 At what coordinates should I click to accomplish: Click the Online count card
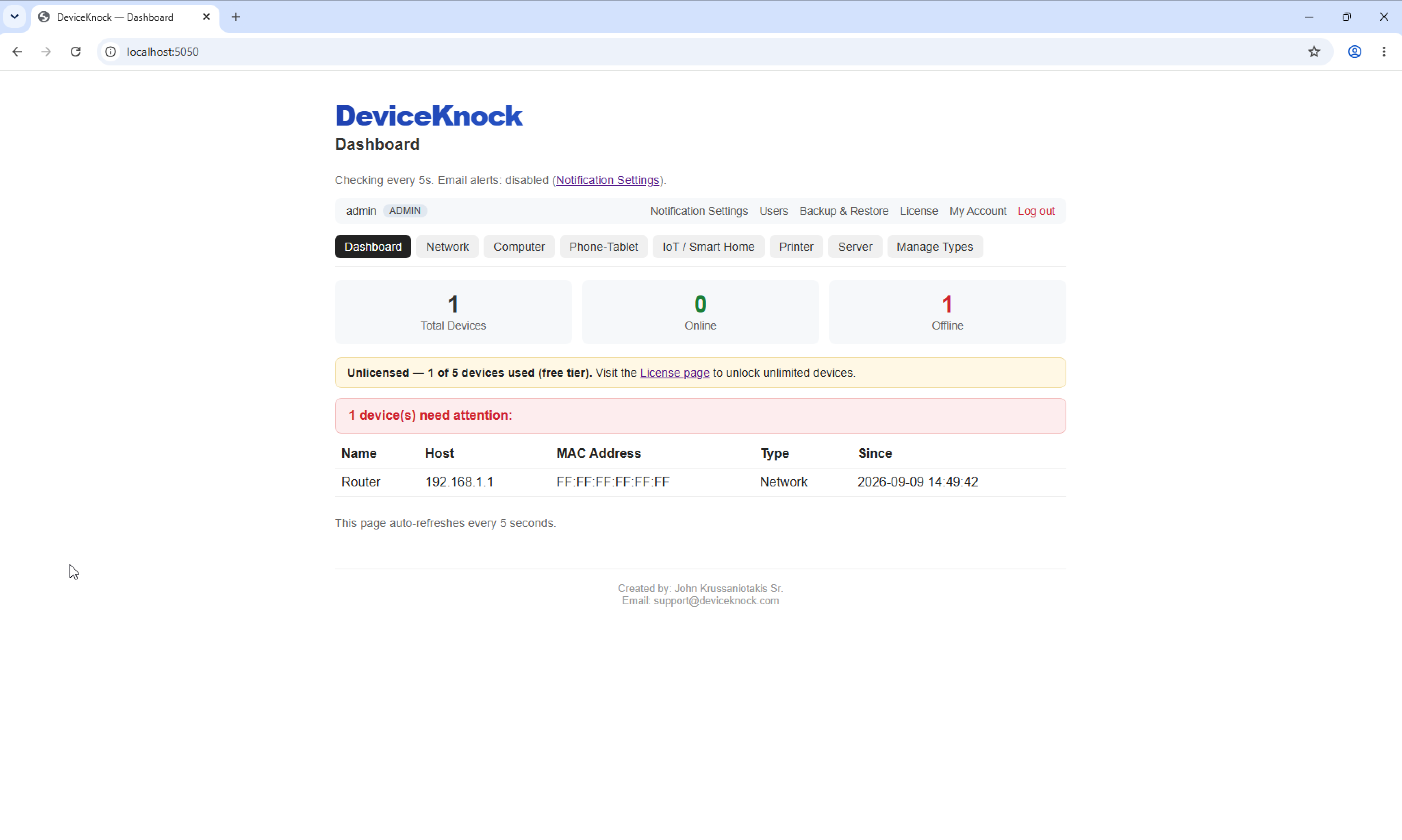click(700, 312)
